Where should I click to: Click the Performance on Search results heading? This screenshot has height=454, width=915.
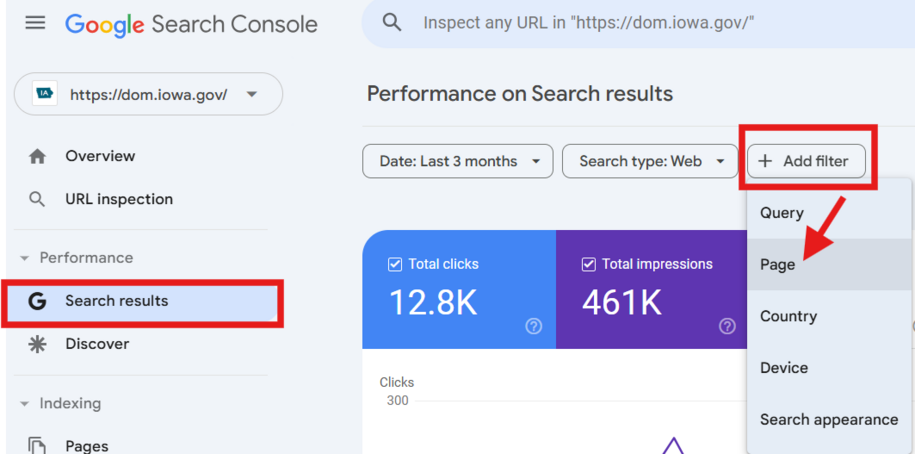click(x=520, y=94)
